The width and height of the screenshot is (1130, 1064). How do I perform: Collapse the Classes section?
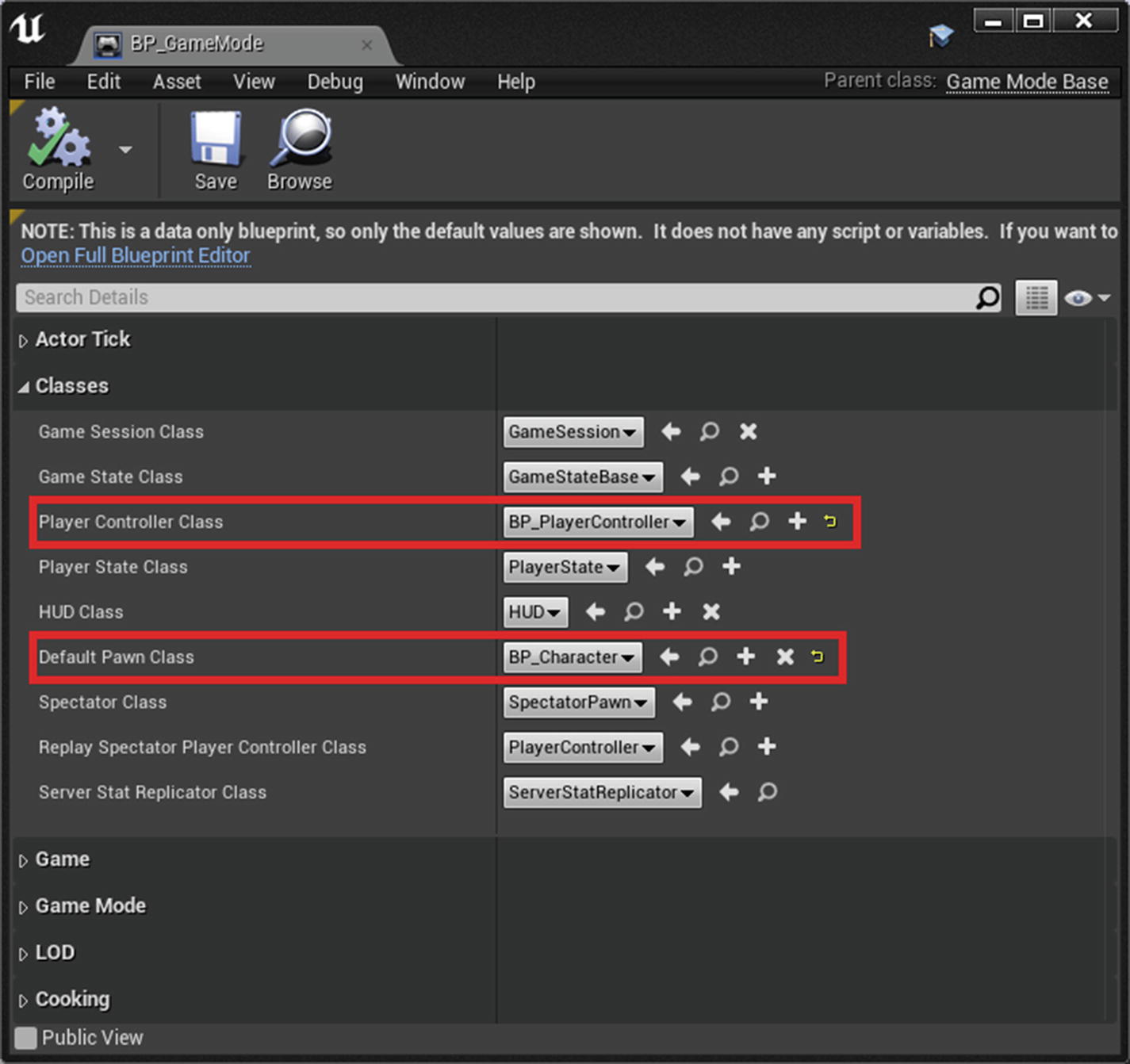pyautogui.click(x=23, y=387)
